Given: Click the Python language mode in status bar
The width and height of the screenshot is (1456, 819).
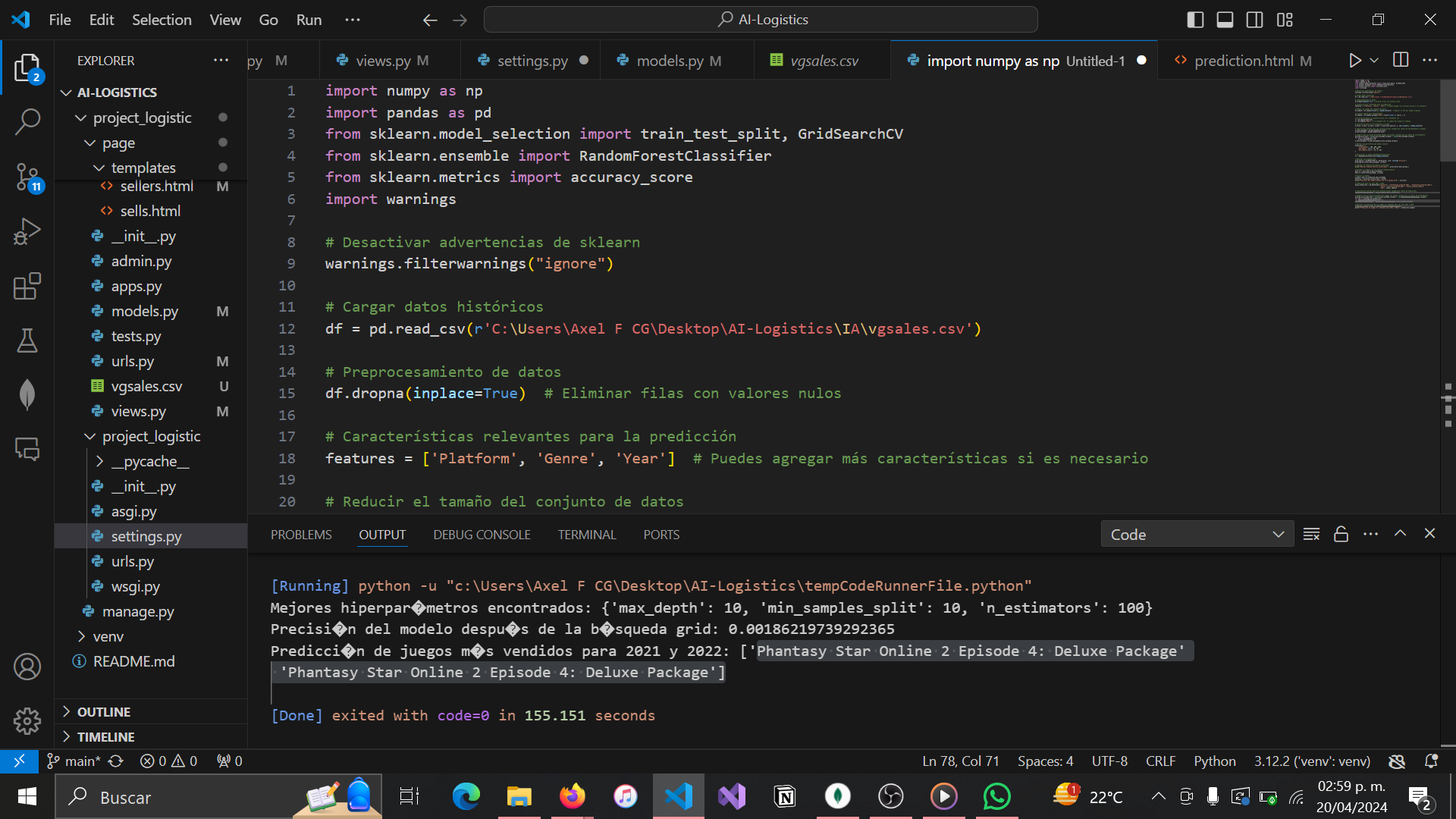Looking at the screenshot, I should pyautogui.click(x=1214, y=761).
